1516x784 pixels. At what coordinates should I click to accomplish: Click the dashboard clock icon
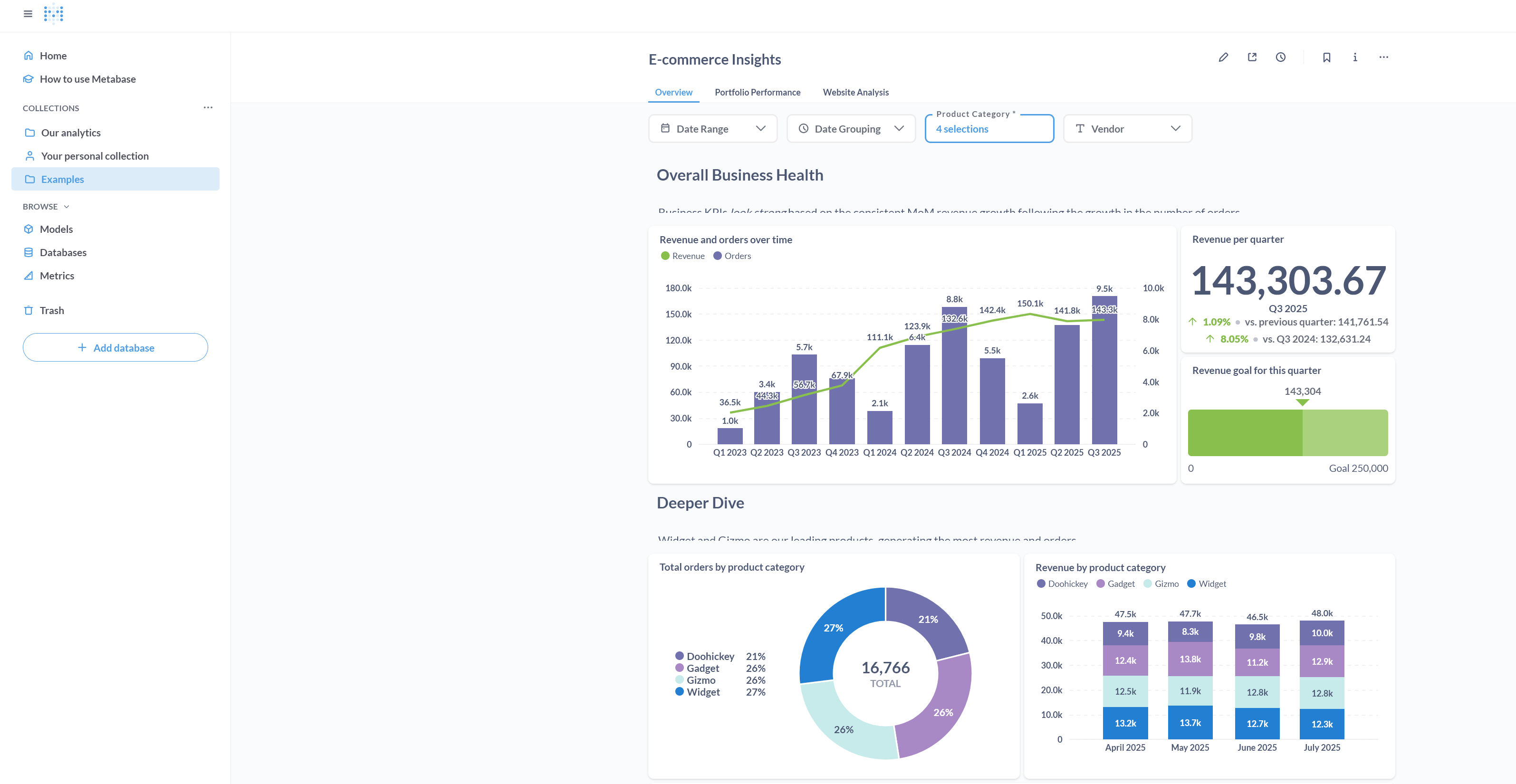pos(1280,57)
